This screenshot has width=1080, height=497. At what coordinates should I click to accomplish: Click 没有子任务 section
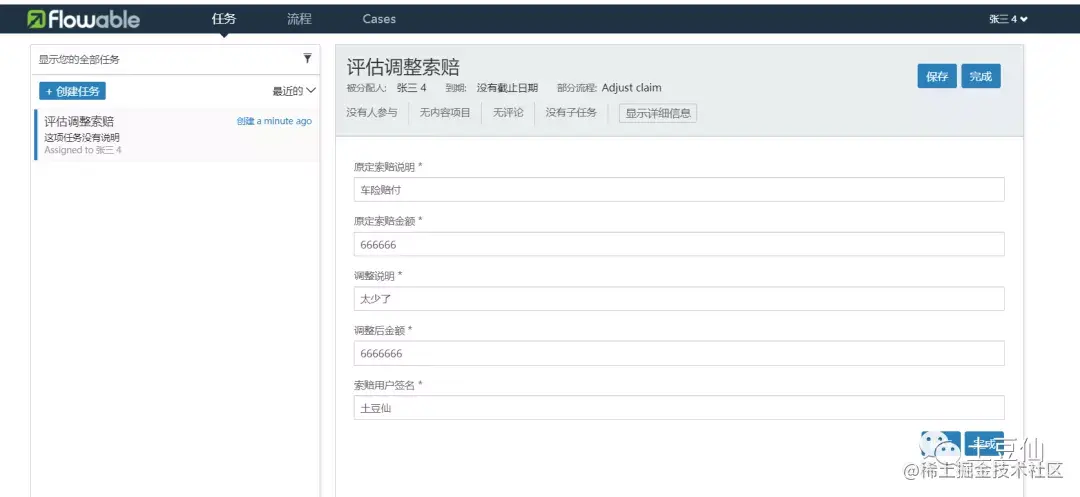tap(571, 113)
